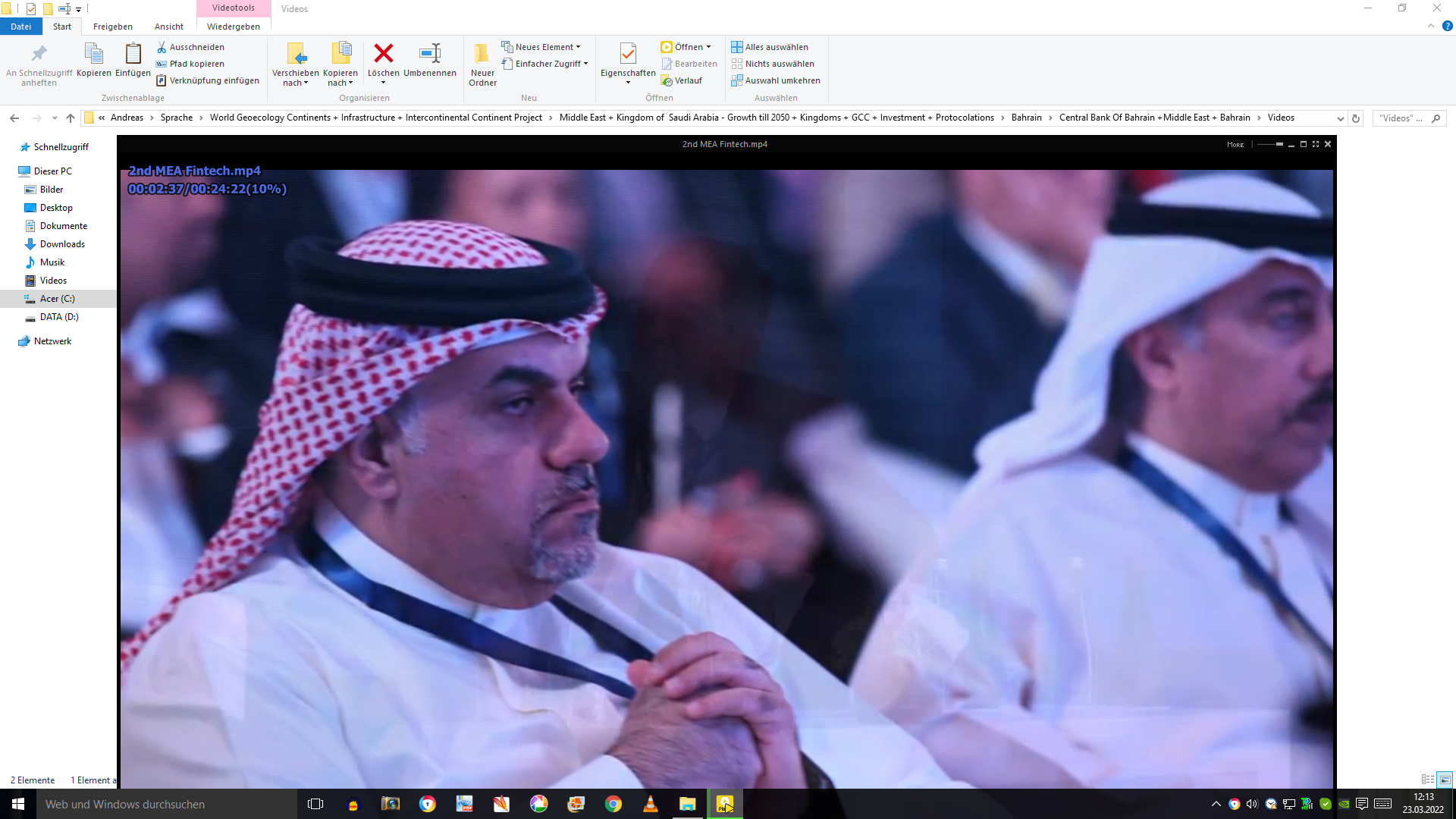Create a Neuer Ordner
1456x819 pixels.
482,64
